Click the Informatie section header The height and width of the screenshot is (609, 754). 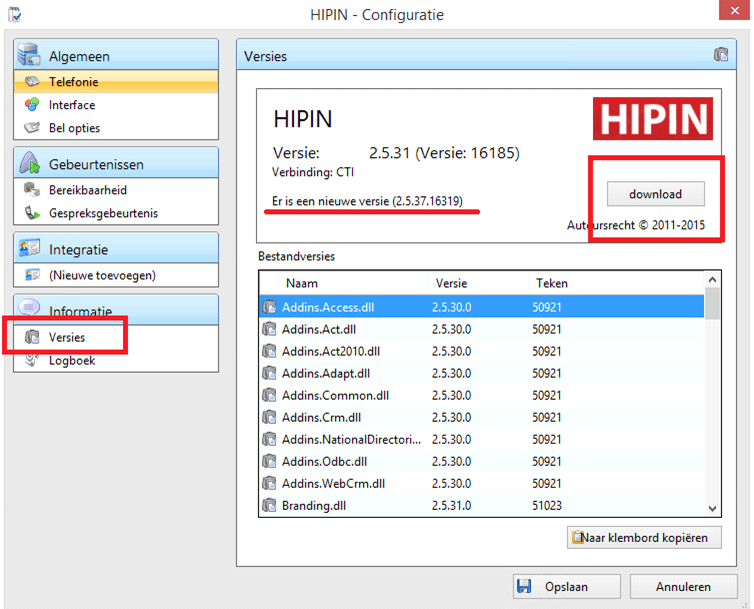click(x=116, y=310)
